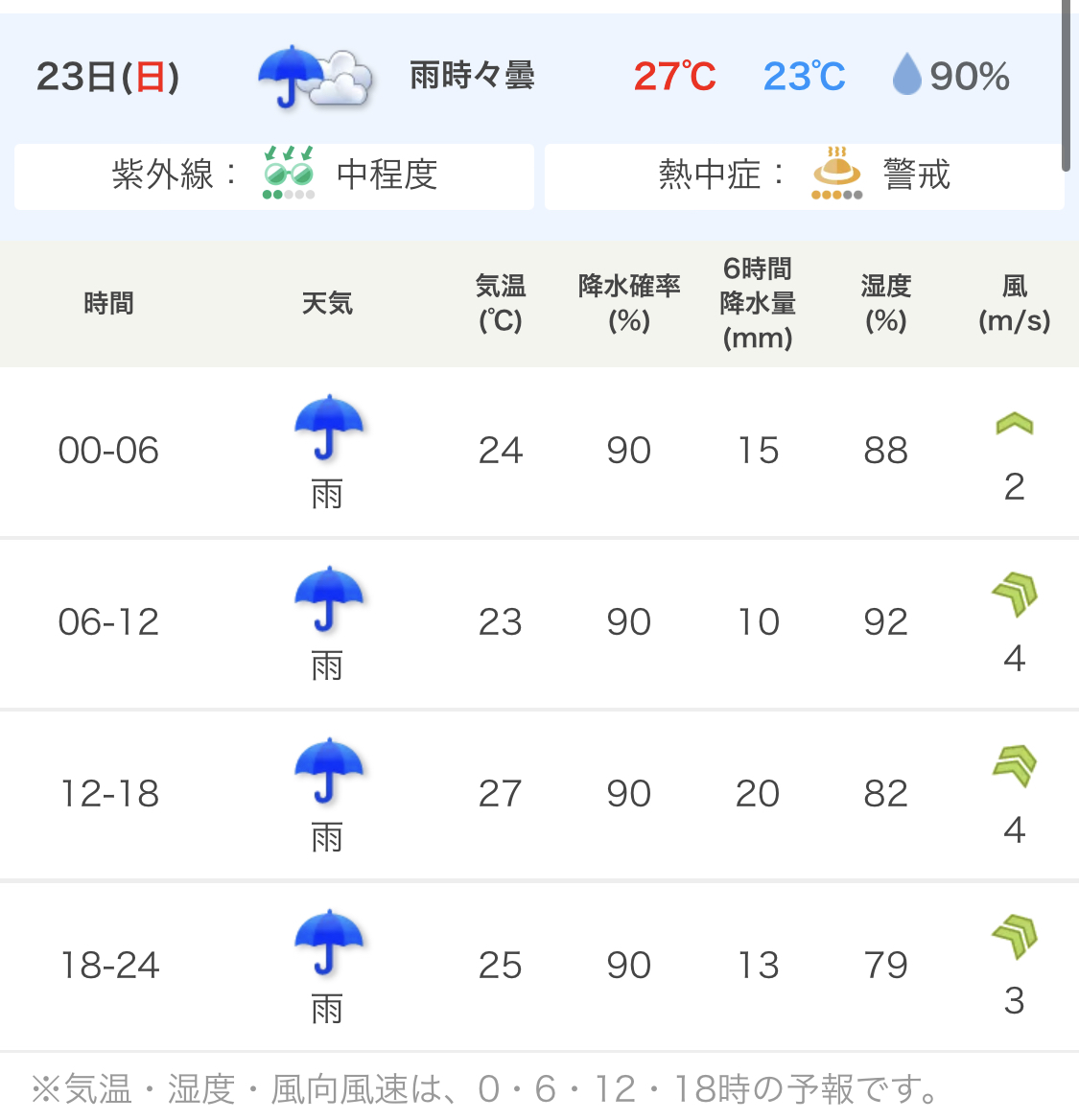Click the low temperature 23℃

coord(804,77)
